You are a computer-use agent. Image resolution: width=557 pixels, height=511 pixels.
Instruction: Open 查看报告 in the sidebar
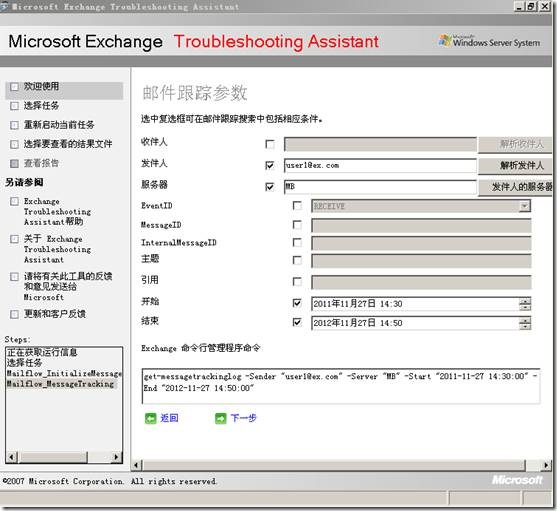(41, 163)
